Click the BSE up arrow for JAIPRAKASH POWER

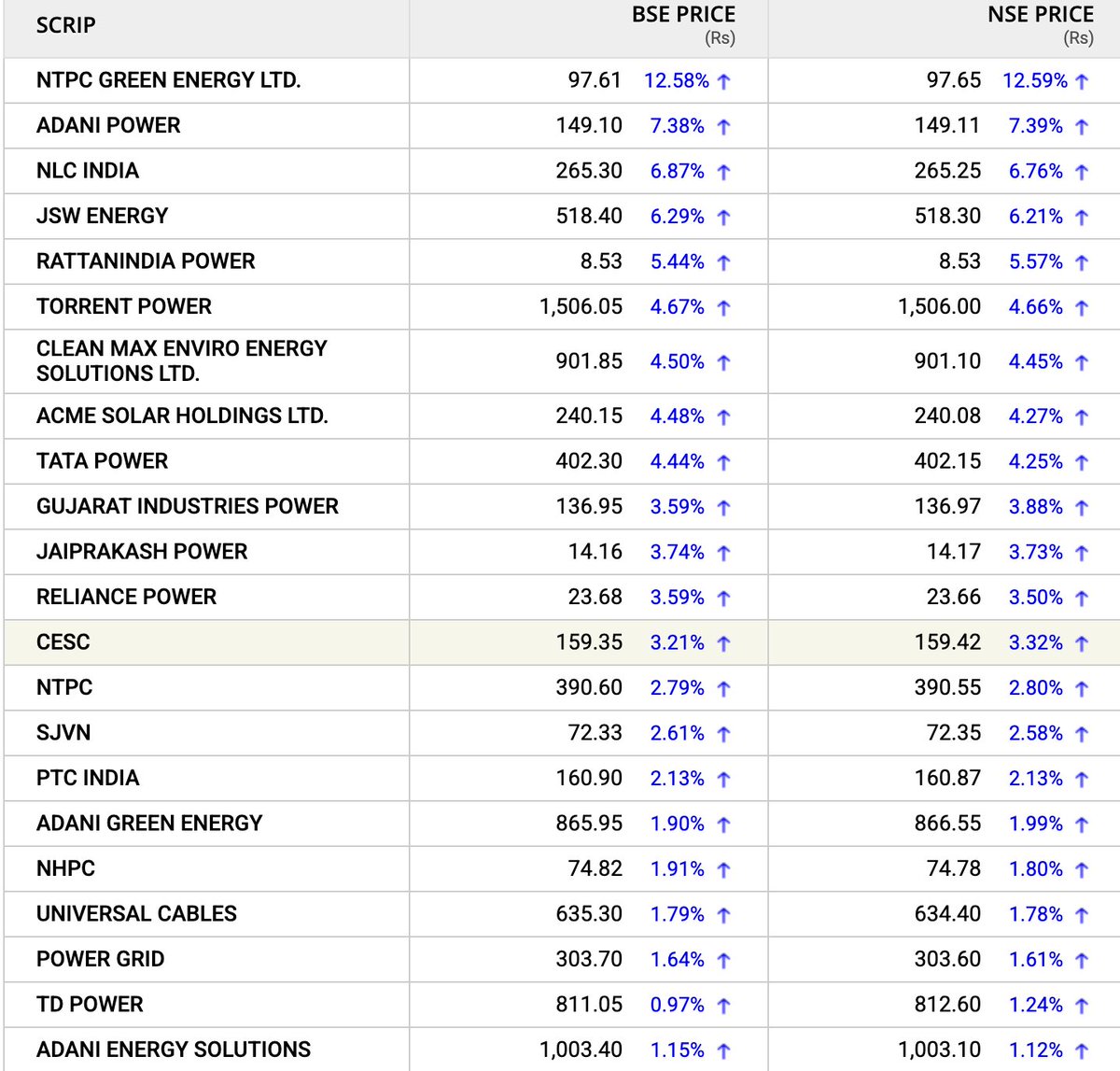(x=723, y=553)
